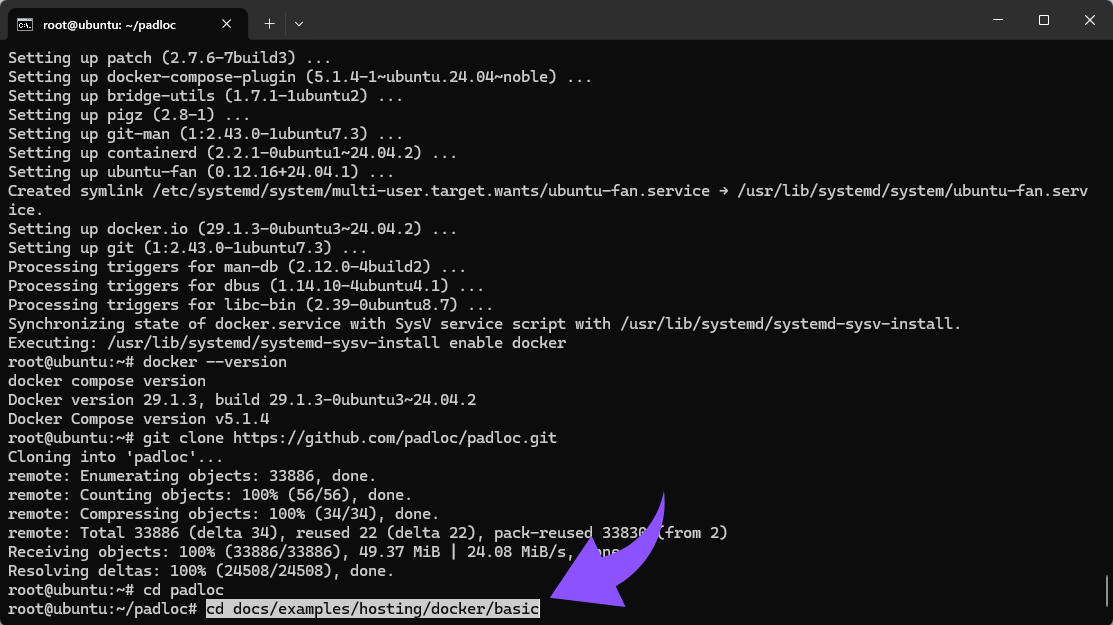Click the "Setting up bridge-utils" line
The height and width of the screenshot is (625, 1113).
(x=206, y=96)
